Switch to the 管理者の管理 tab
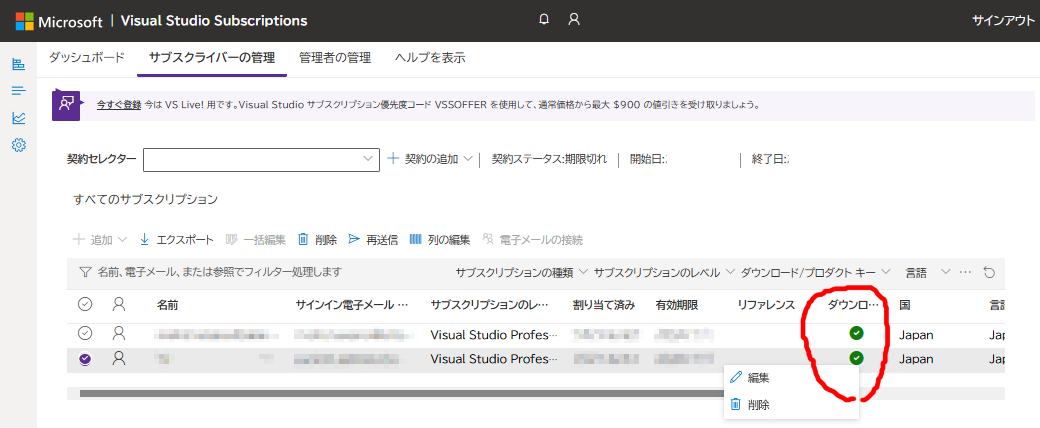 point(334,58)
